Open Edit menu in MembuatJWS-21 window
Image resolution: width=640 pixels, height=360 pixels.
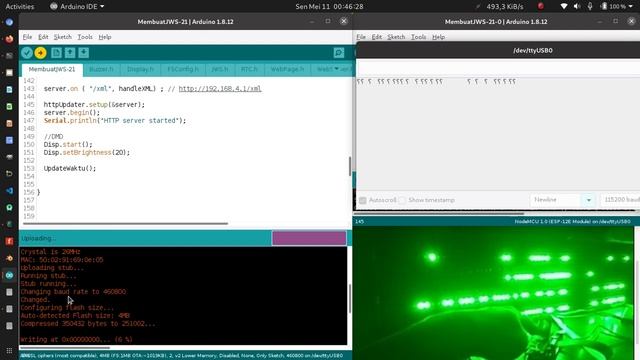[x=43, y=37]
